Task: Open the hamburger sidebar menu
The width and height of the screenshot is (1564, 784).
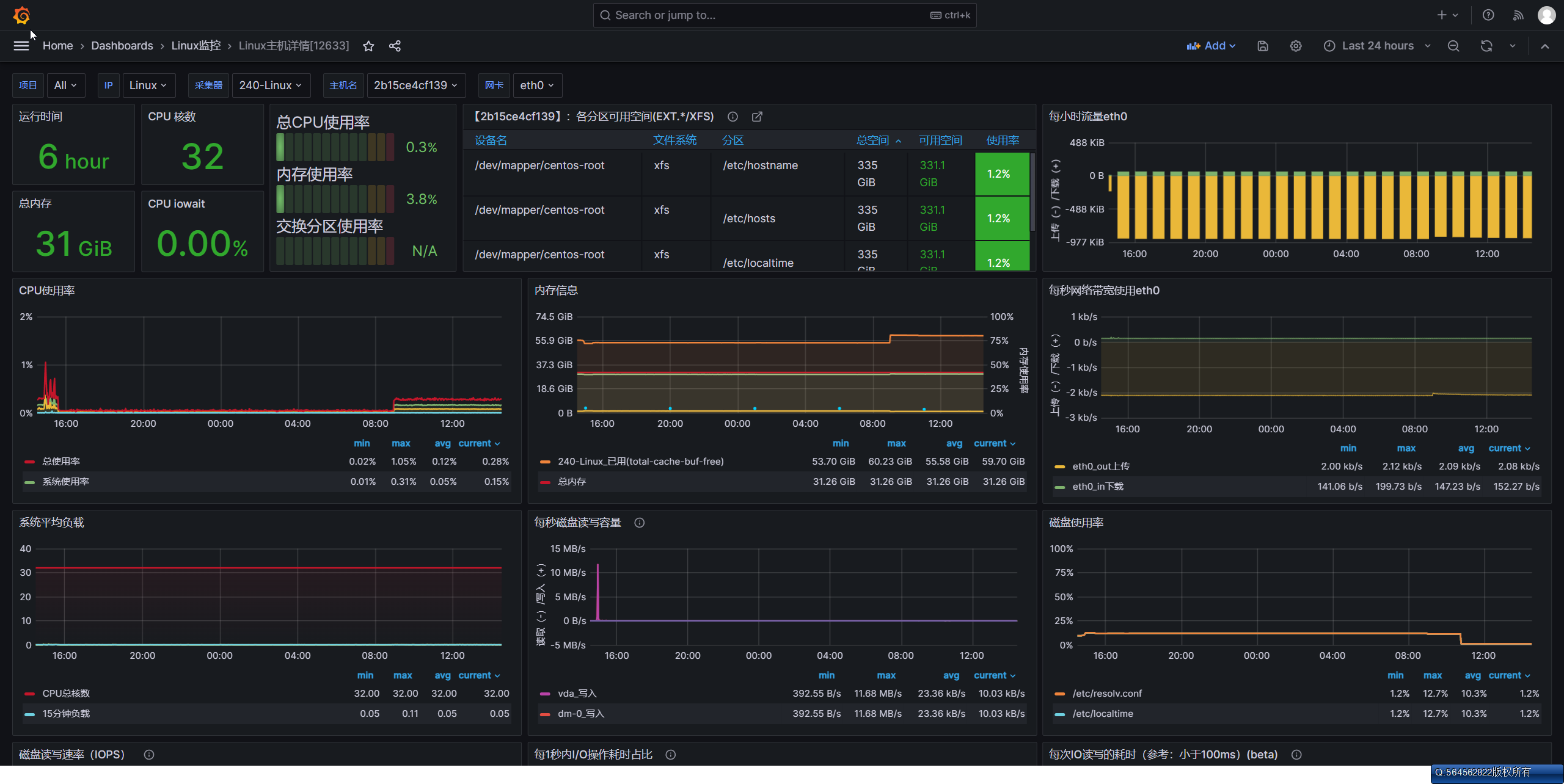Action: pos(21,46)
